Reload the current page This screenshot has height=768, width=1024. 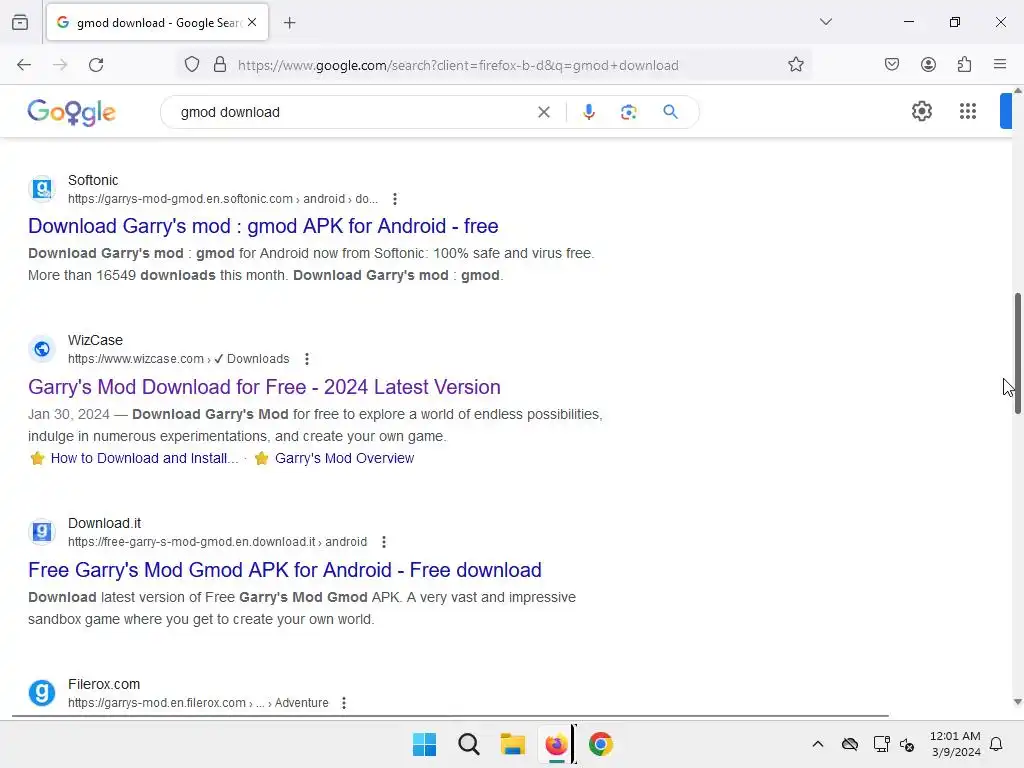point(96,65)
